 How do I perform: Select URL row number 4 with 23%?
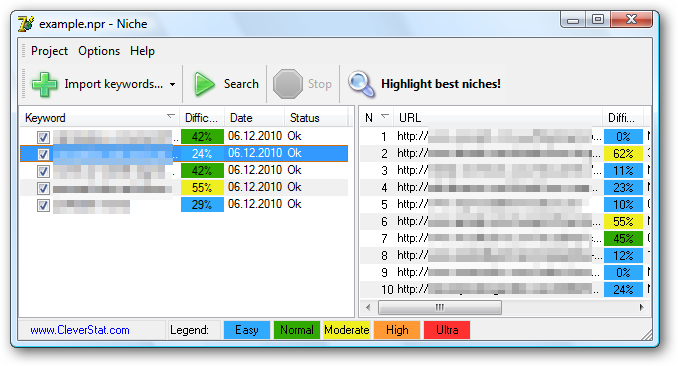coord(505,187)
